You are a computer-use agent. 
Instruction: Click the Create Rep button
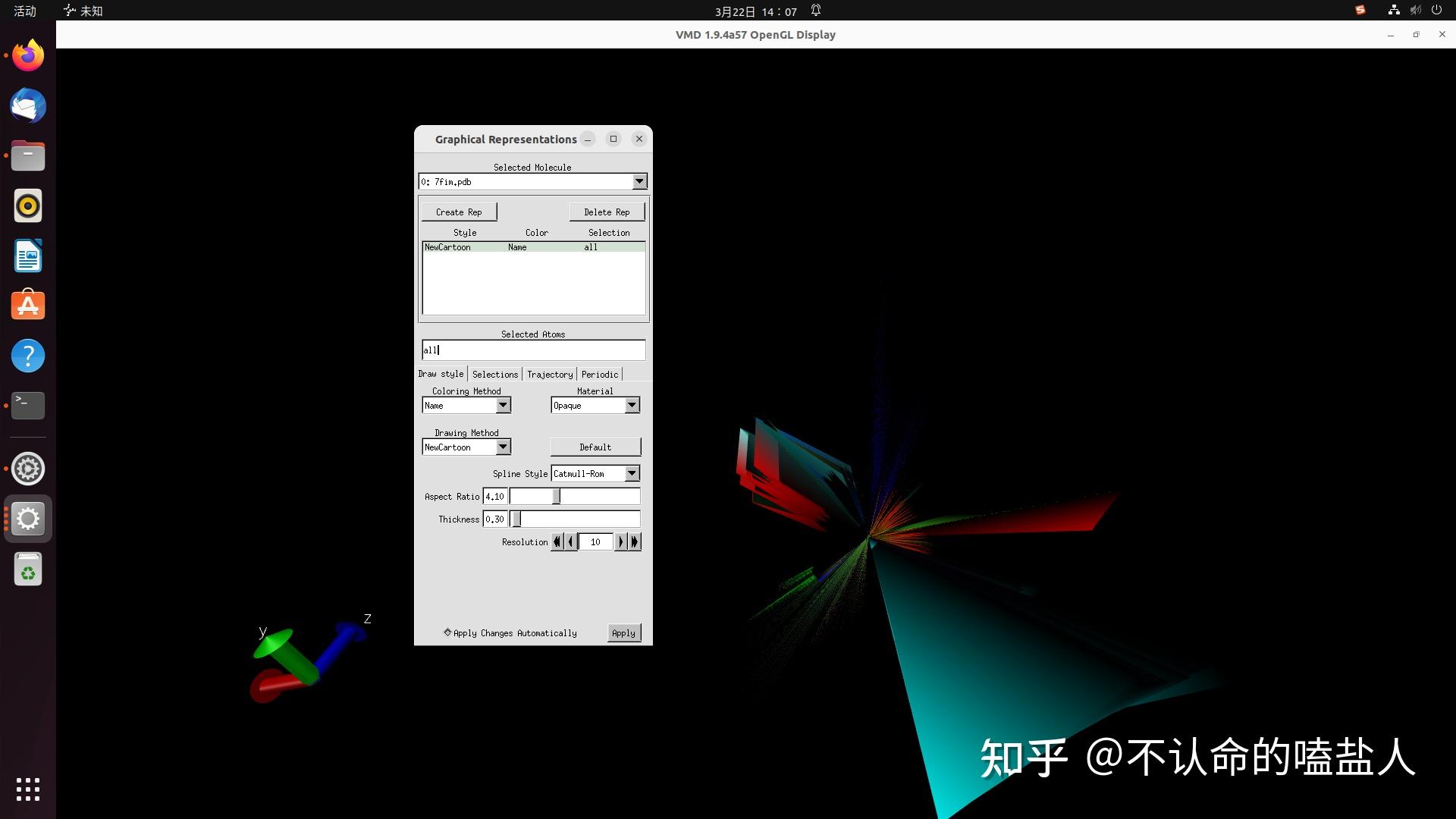pyautogui.click(x=459, y=212)
